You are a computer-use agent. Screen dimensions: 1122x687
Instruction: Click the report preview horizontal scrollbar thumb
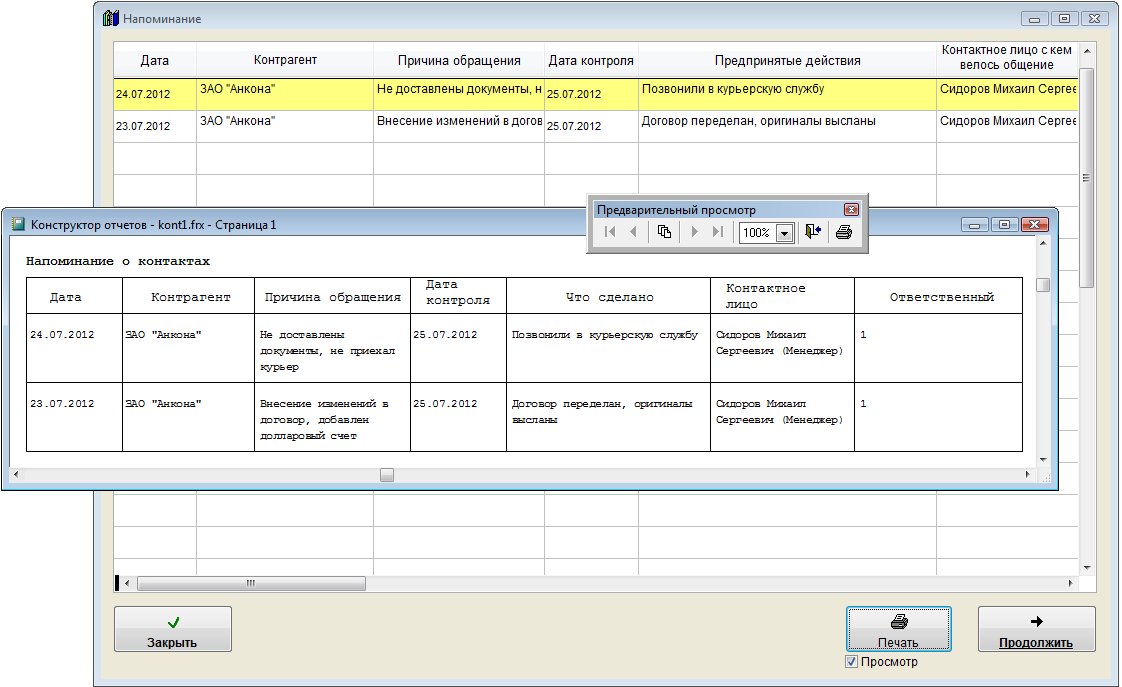tap(386, 475)
